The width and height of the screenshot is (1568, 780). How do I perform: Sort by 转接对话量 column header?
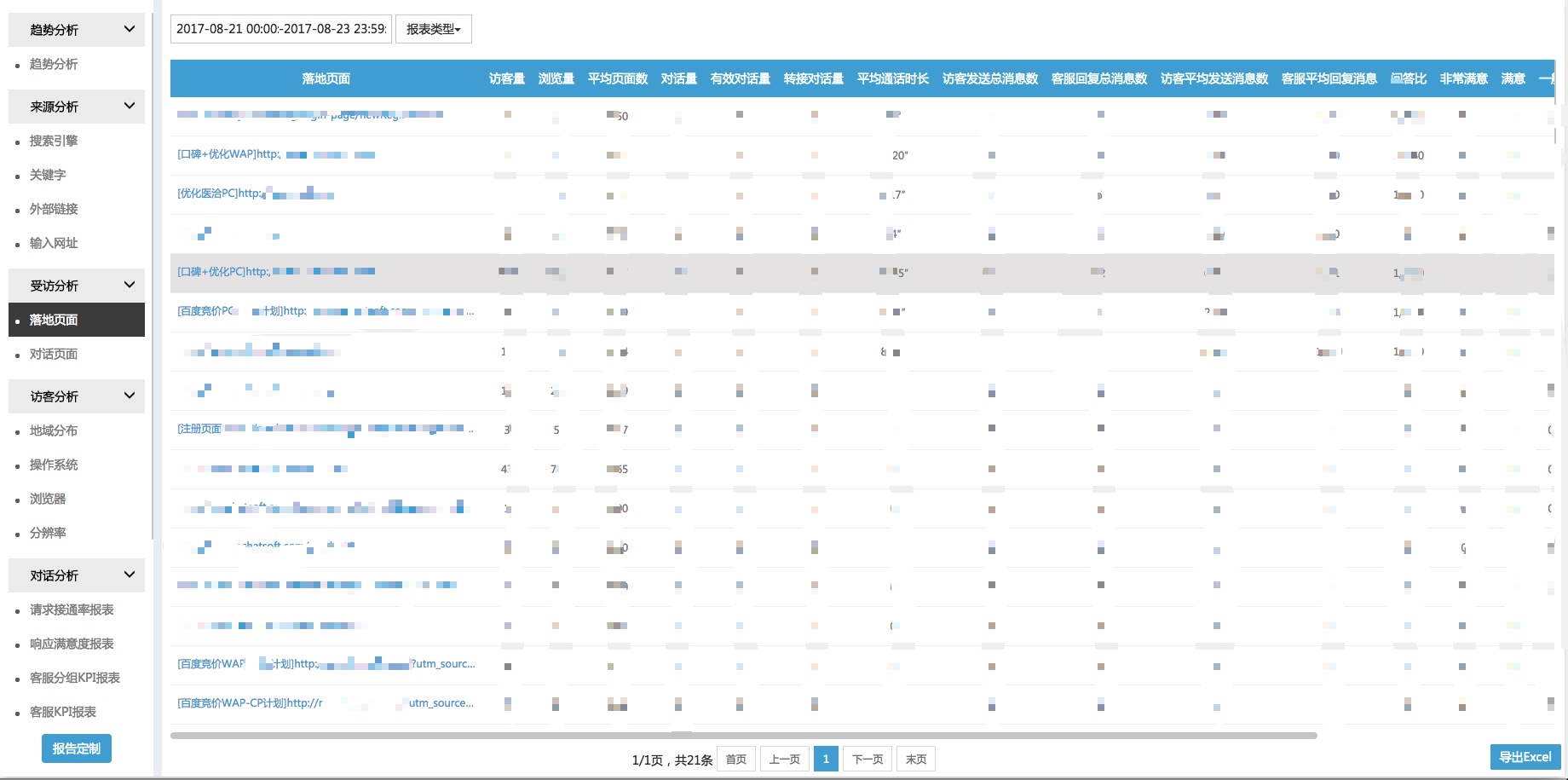pyautogui.click(x=814, y=78)
